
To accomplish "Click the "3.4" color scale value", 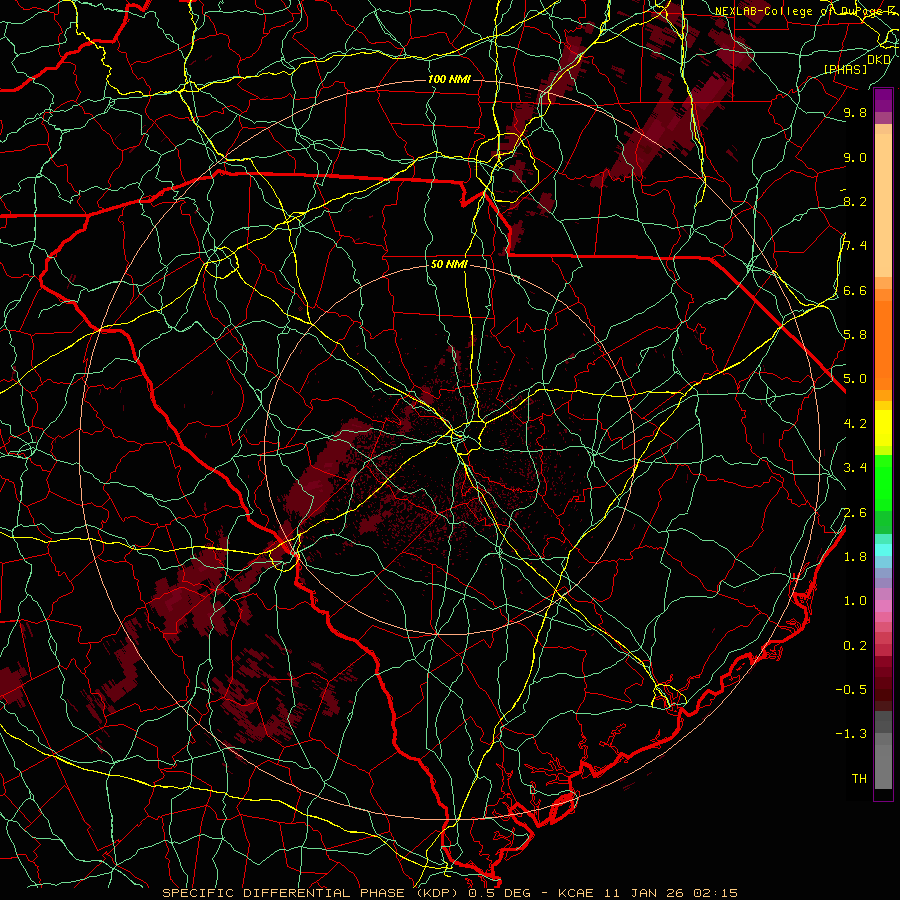I will pos(855,468).
